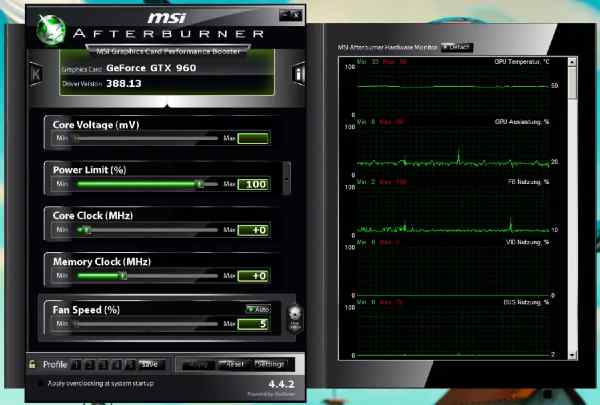Open the Settings button
This screenshot has height=405, width=600.
[x=271, y=364]
